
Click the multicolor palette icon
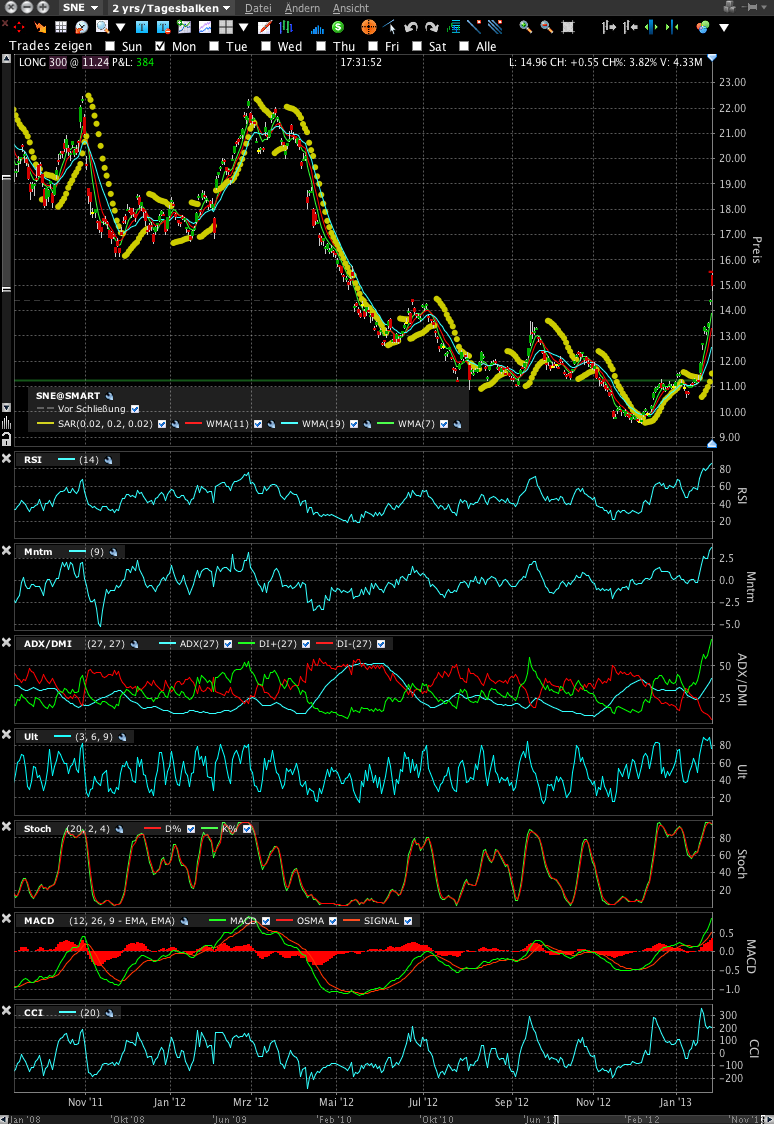702,27
